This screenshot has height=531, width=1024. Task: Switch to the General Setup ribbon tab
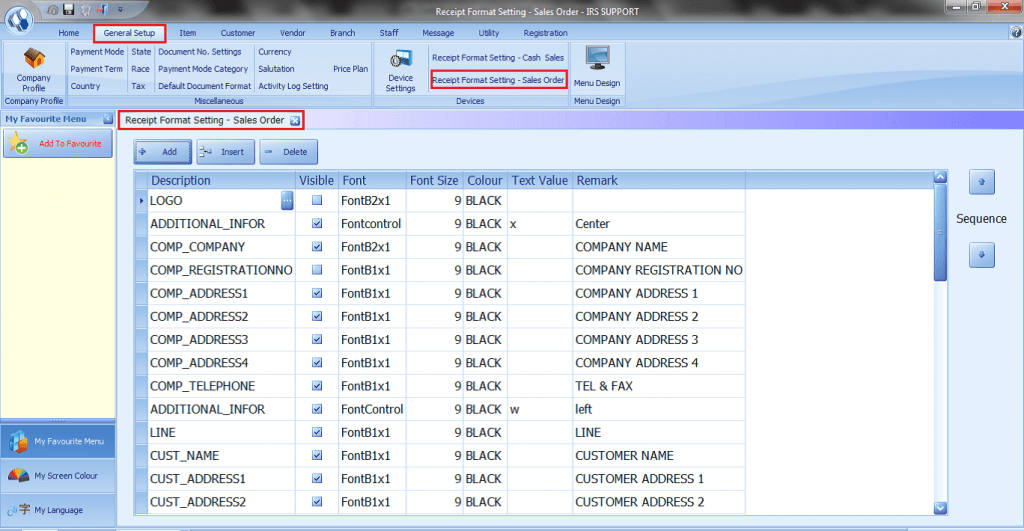click(x=129, y=33)
